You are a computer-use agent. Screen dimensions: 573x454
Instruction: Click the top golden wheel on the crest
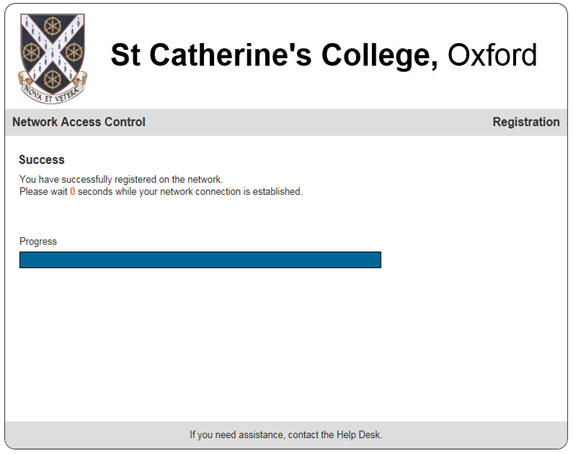(53, 26)
